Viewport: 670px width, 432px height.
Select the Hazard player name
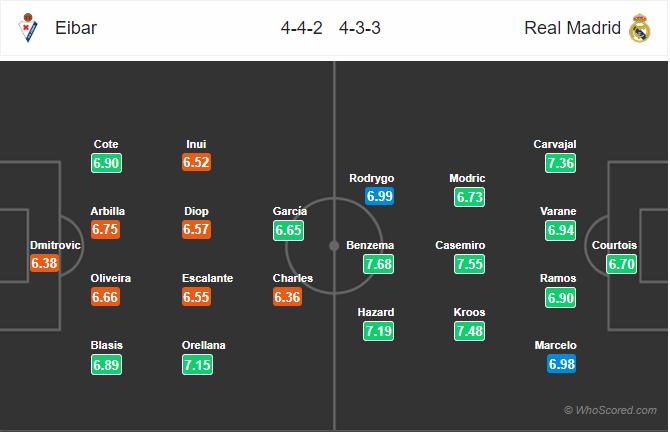(376, 312)
